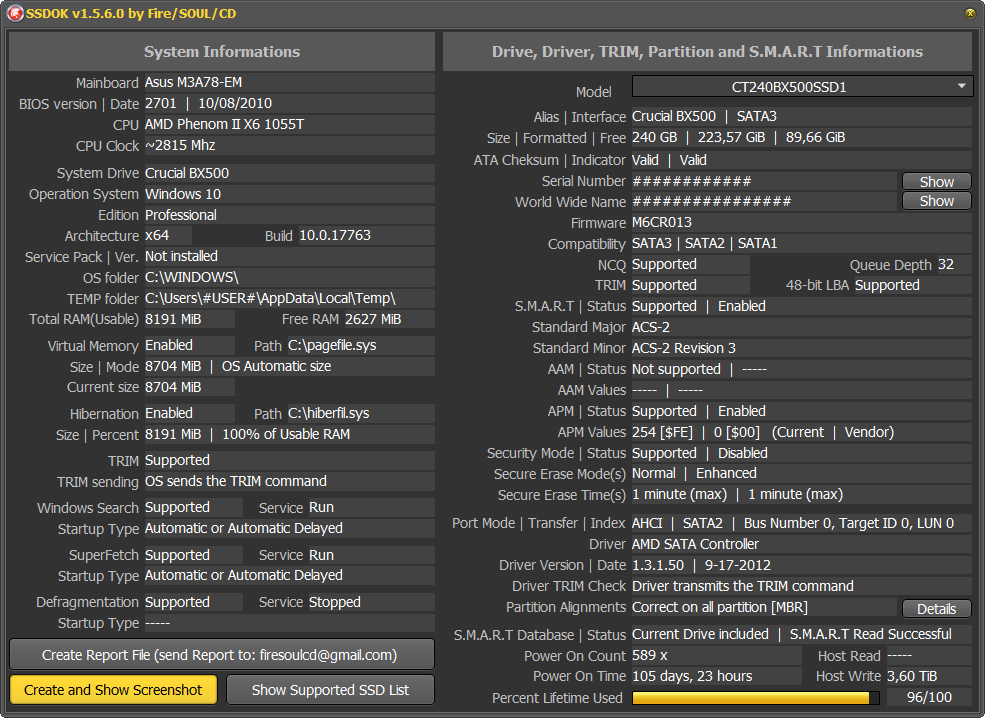Screen dimensions: 985x718
Task: Select OS folder C:\WINDOWS\ value
Action: point(290,277)
